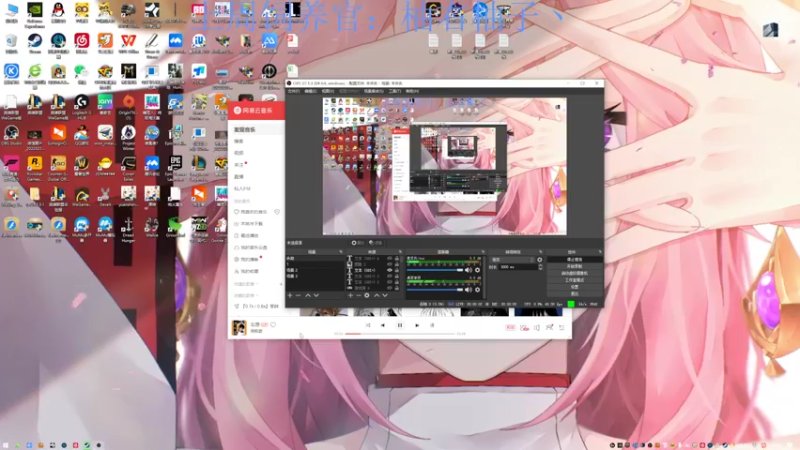Open Settings button in OBS Controls
The height and width of the screenshot is (450, 800).
[x=574, y=287]
